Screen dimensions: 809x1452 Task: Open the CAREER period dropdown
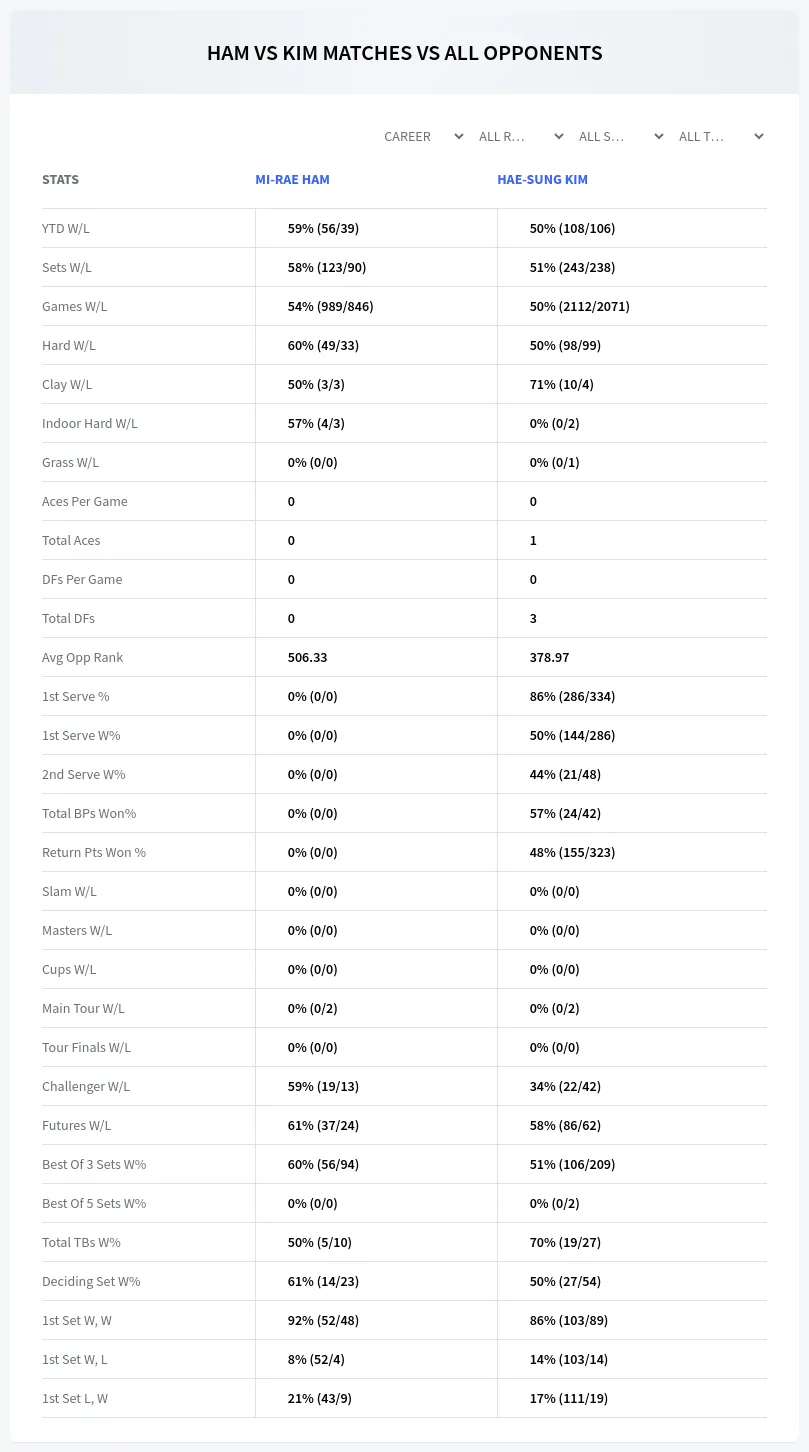pyautogui.click(x=422, y=136)
